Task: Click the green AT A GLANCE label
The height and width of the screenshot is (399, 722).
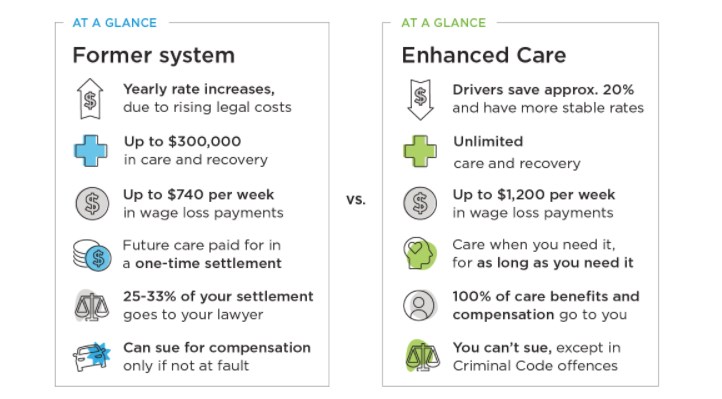Action: pyautogui.click(x=444, y=23)
